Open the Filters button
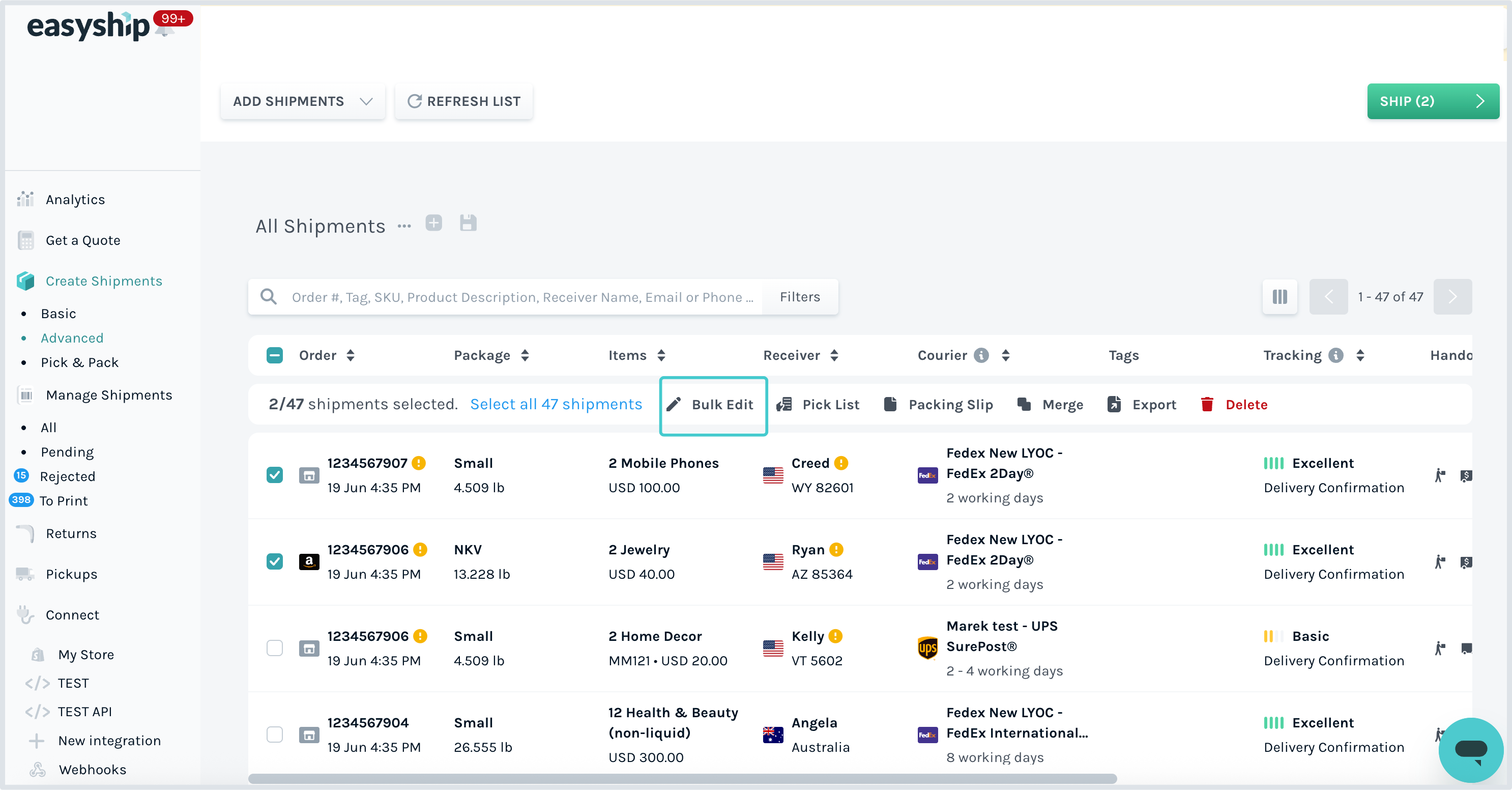1512x790 pixels. [x=800, y=297]
